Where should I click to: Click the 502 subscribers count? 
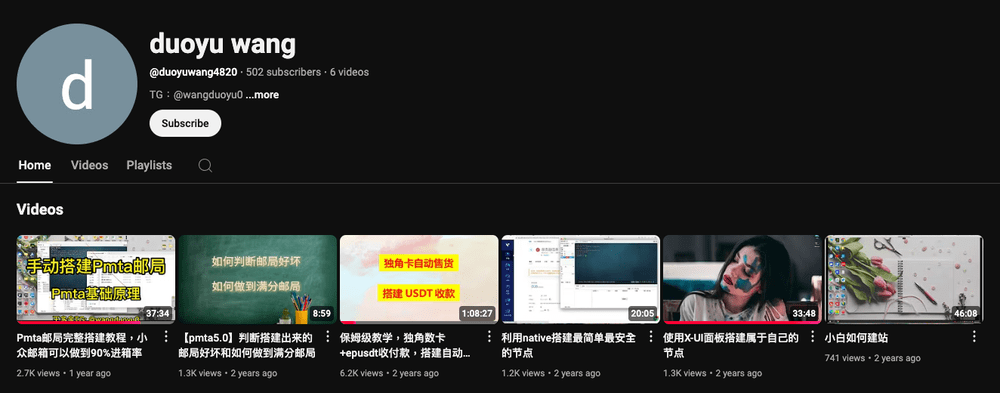click(283, 72)
